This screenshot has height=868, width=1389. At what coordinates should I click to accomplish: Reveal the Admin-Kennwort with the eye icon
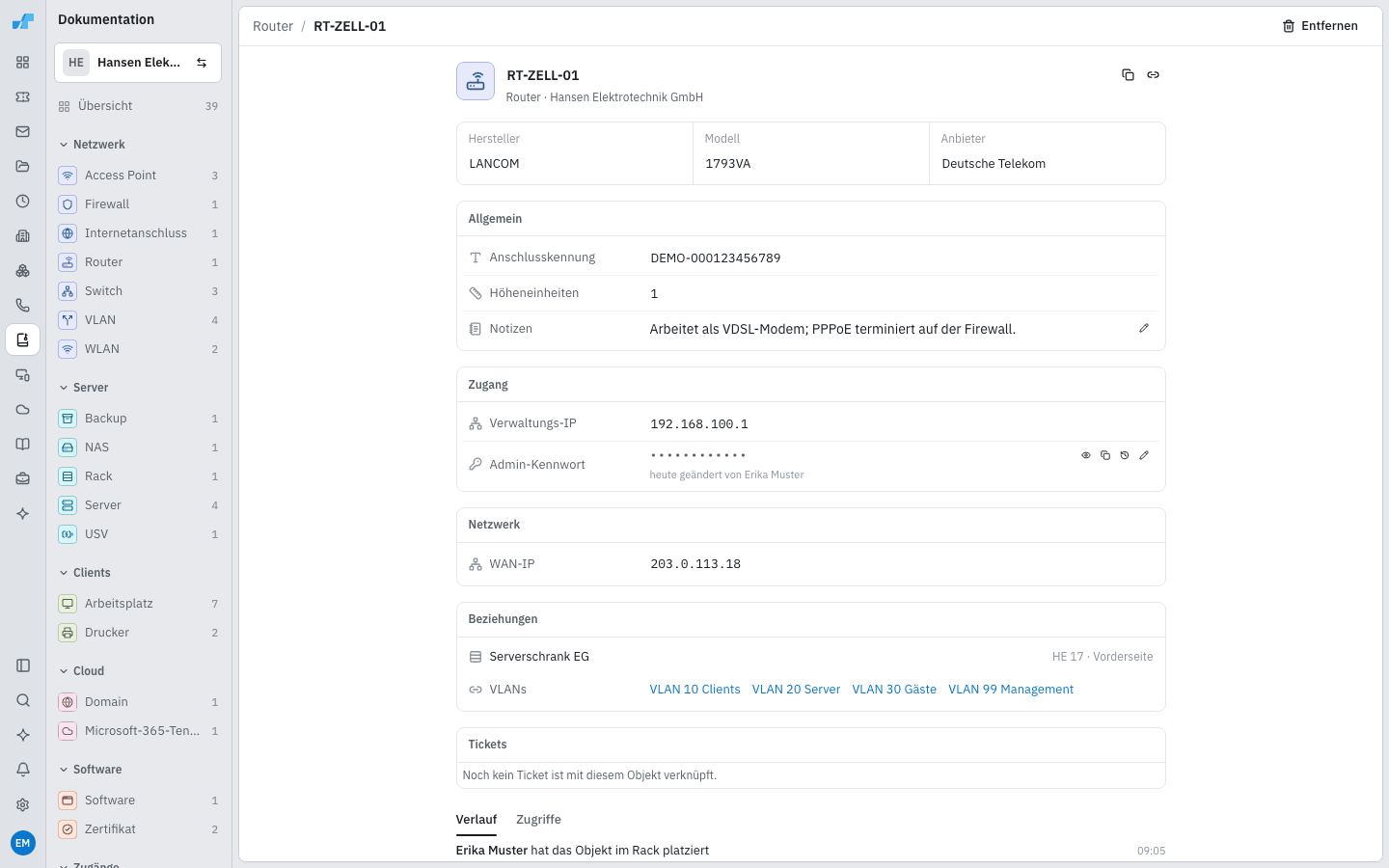[x=1086, y=455]
